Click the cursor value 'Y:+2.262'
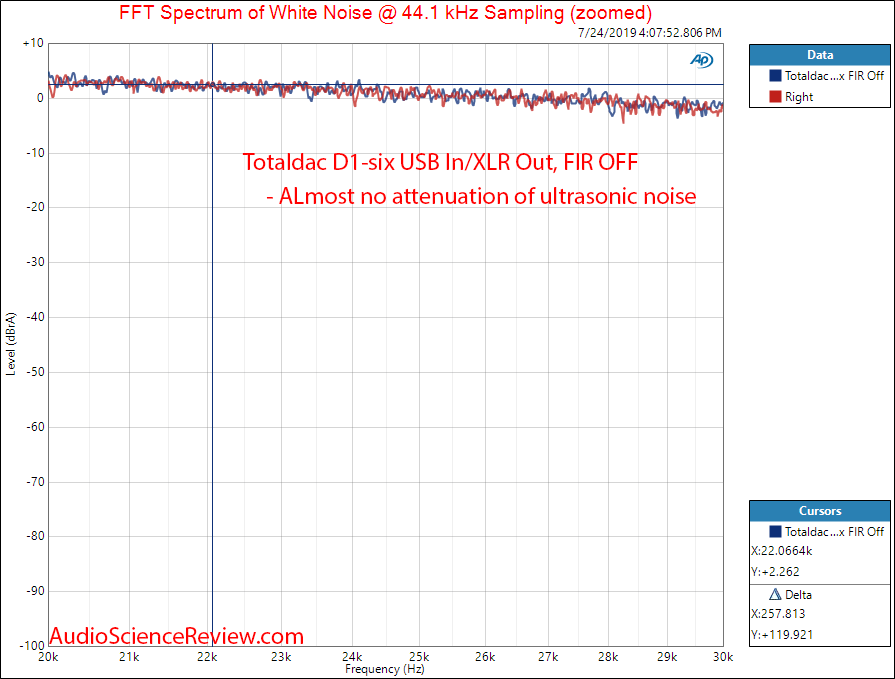 point(775,572)
